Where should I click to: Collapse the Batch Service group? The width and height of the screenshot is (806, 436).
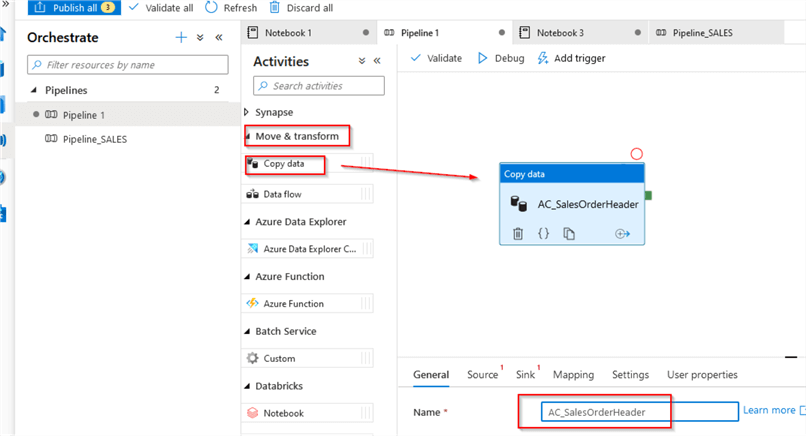click(247, 331)
